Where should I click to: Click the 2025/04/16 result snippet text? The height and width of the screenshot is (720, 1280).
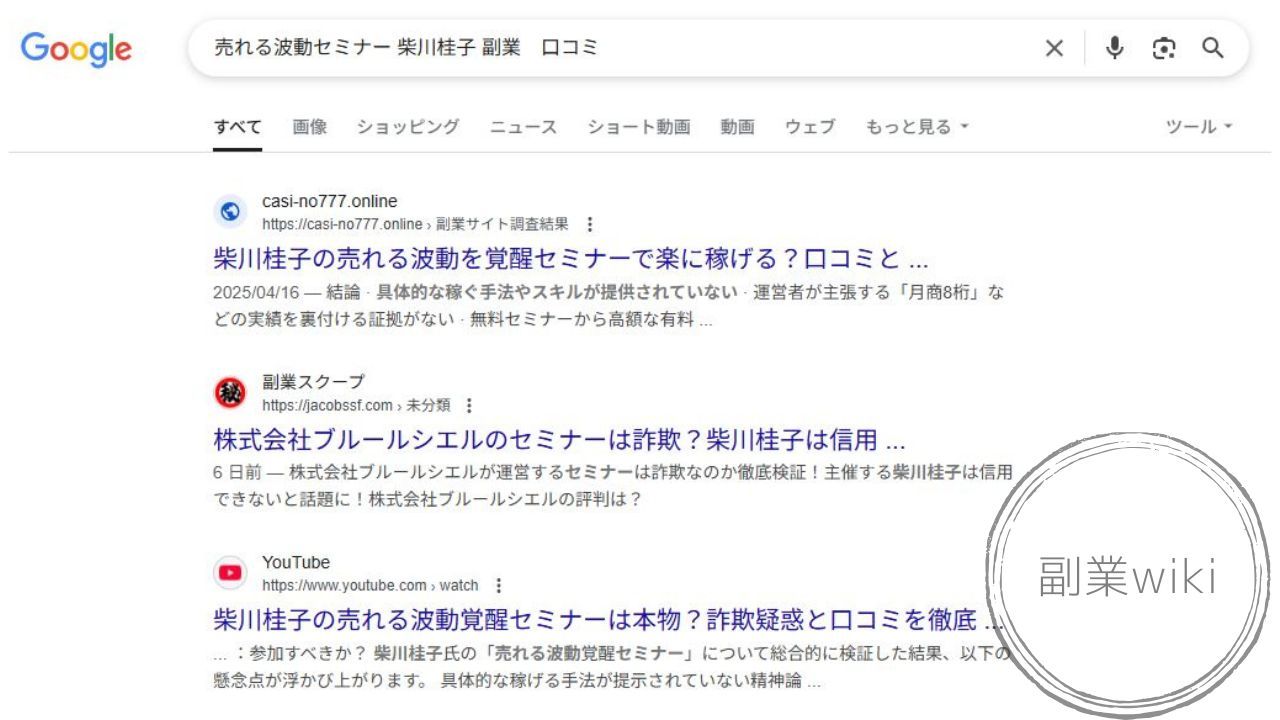609,307
